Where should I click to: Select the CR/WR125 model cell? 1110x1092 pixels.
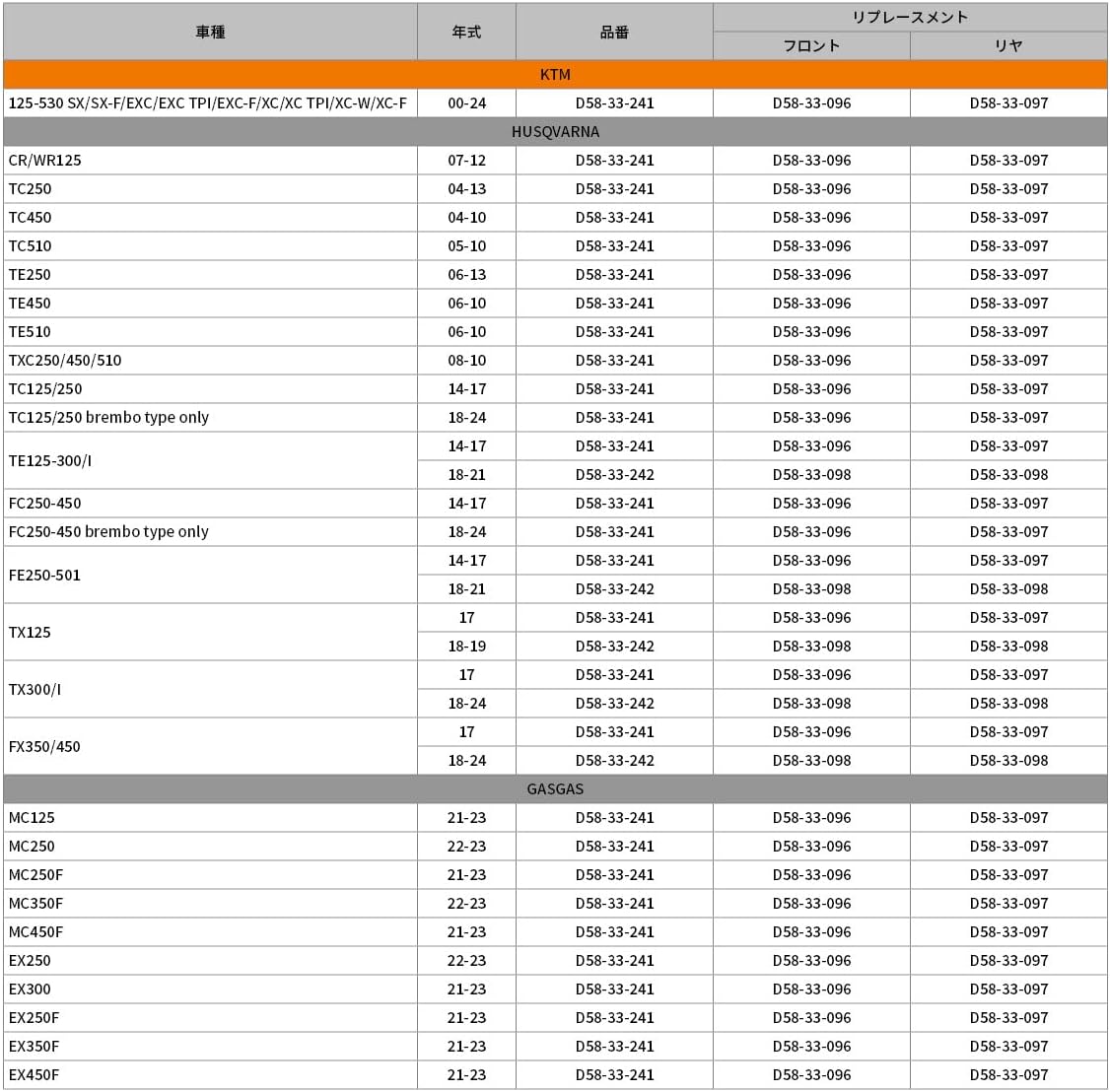(210, 161)
